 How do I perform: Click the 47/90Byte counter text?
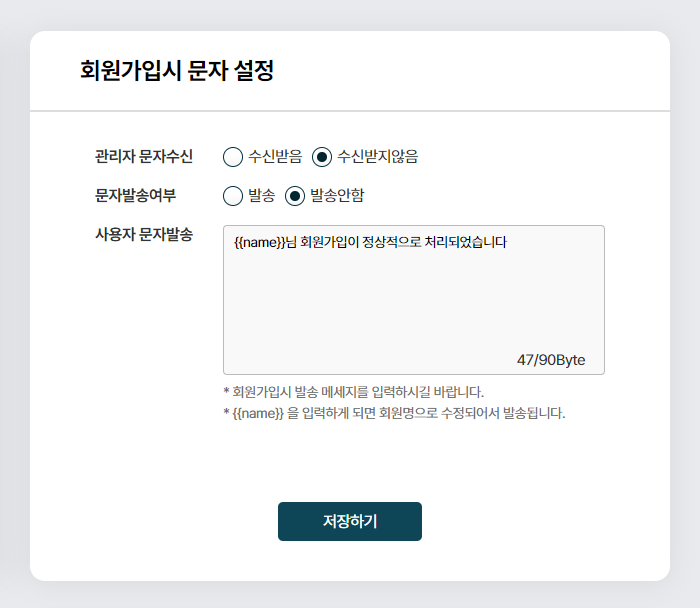click(x=551, y=360)
